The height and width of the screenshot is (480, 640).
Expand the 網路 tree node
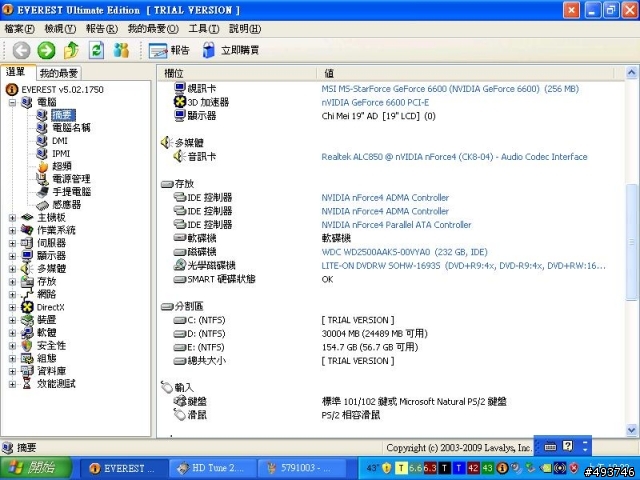pos(12,294)
